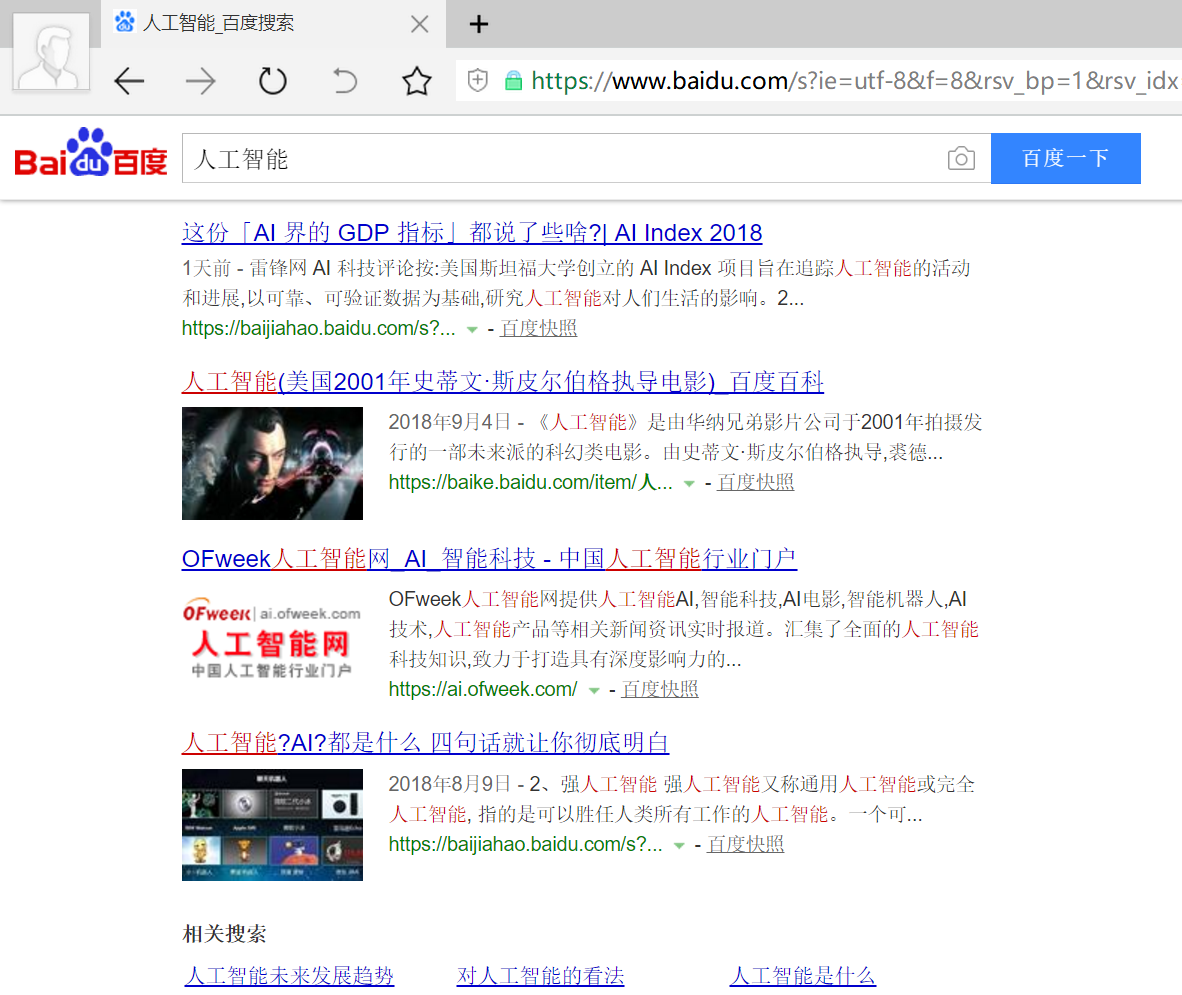Click the AI robots collage thumbnail
This screenshot has width=1182, height=995.
click(x=272, y=825)
